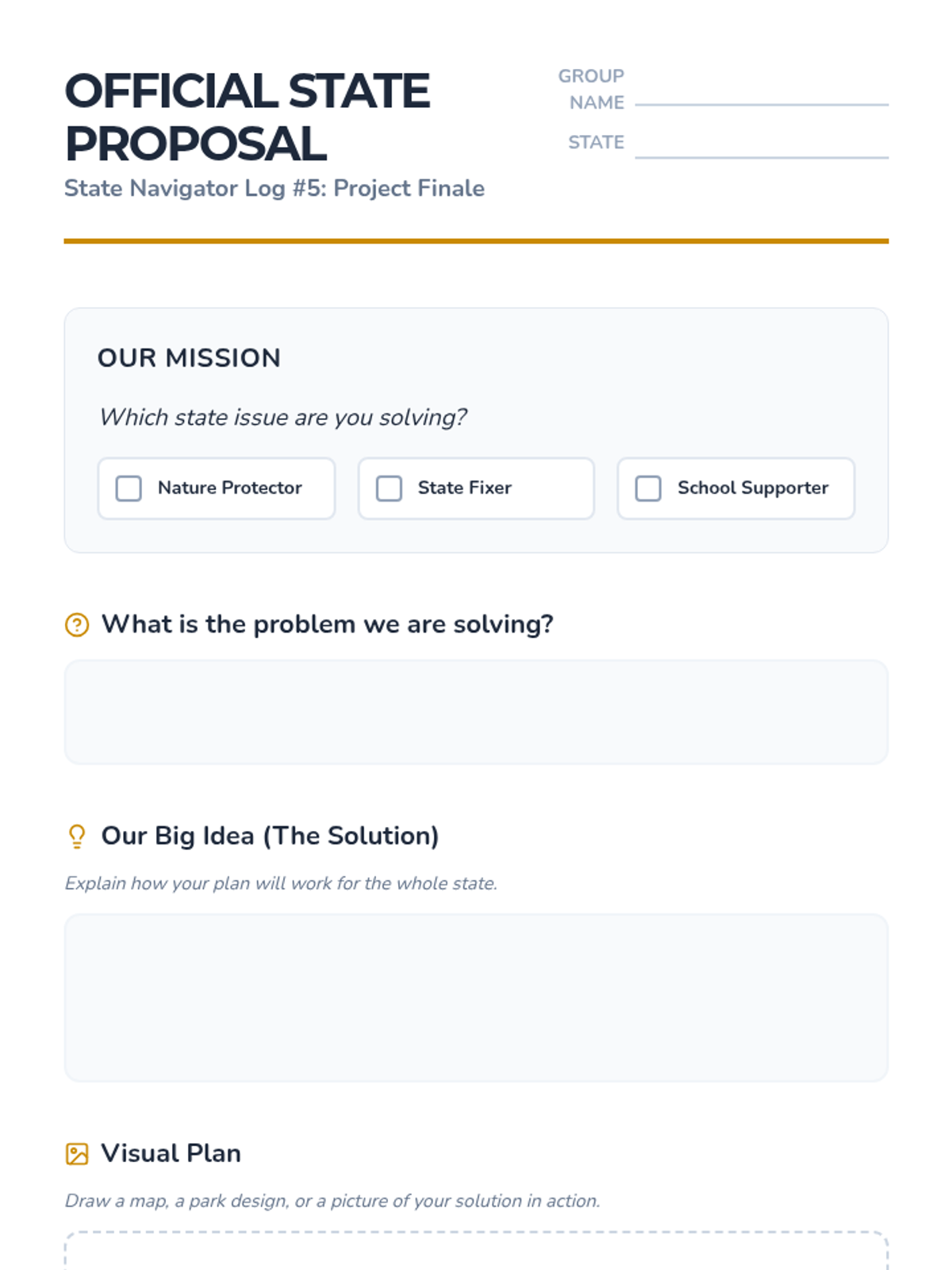Click the 'Draw a map, a park design' hint

point(332,1201)
